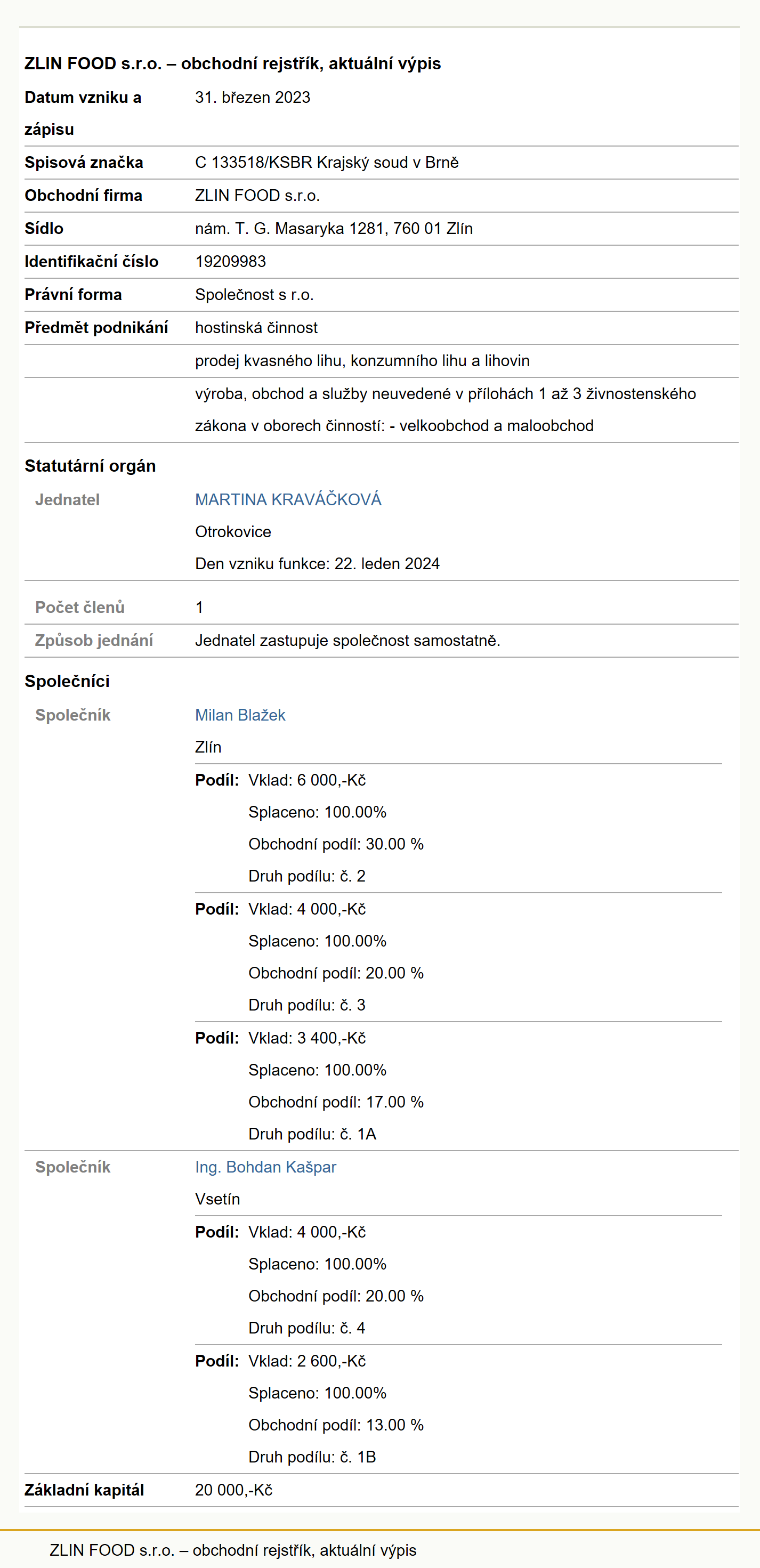Click the Vklad: 6 000,-Kč share entry
The height and width of the screenshot is (1568, 760).
tap(306, 780)
